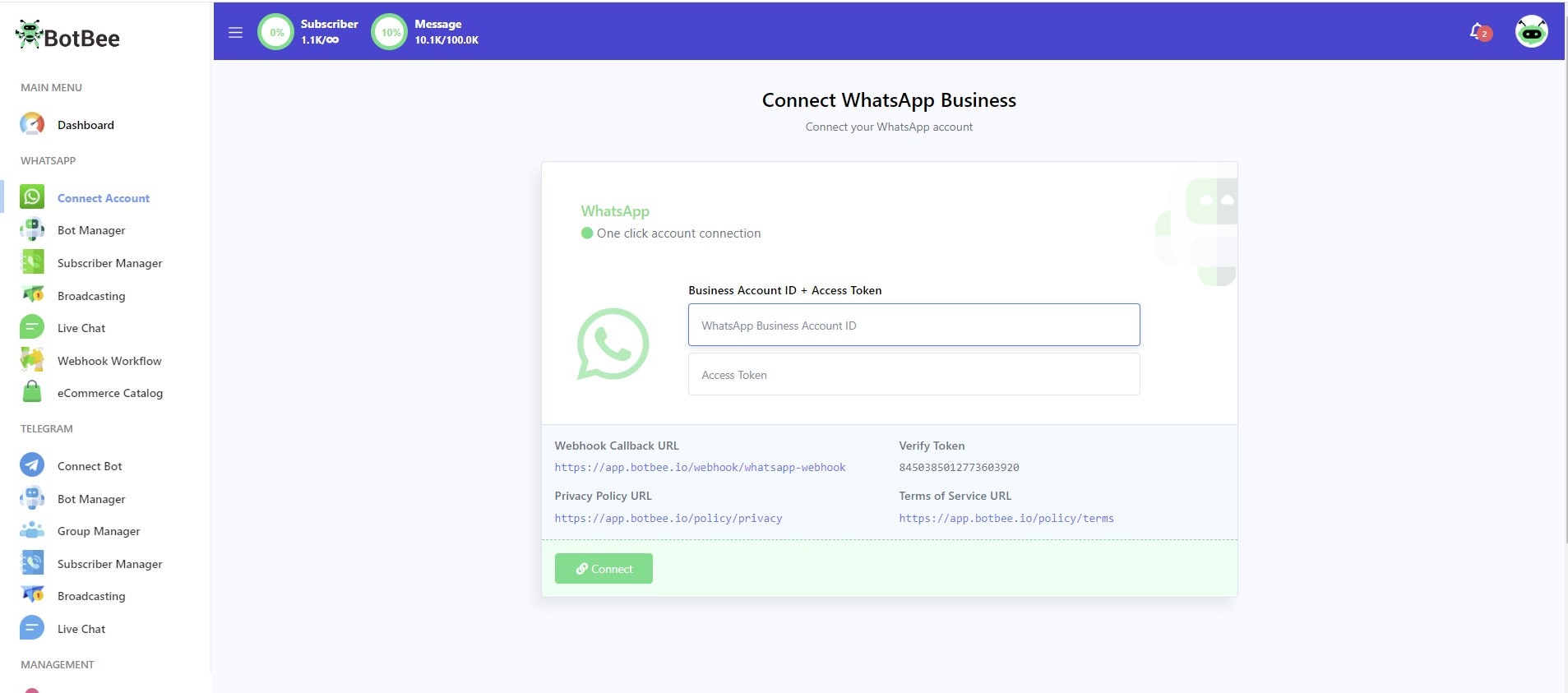Open WhatsApp Subscriber Manager
Viewport: 1568px width, 693px height.
110,263
